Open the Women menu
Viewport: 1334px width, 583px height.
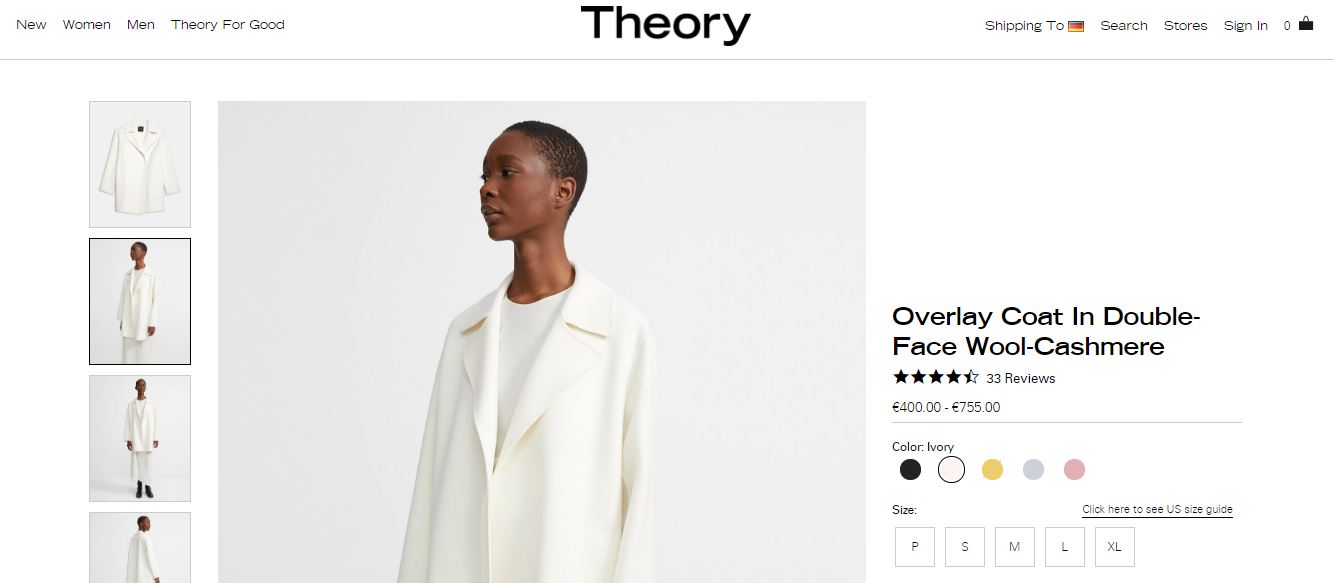click(x=87, y=25)
